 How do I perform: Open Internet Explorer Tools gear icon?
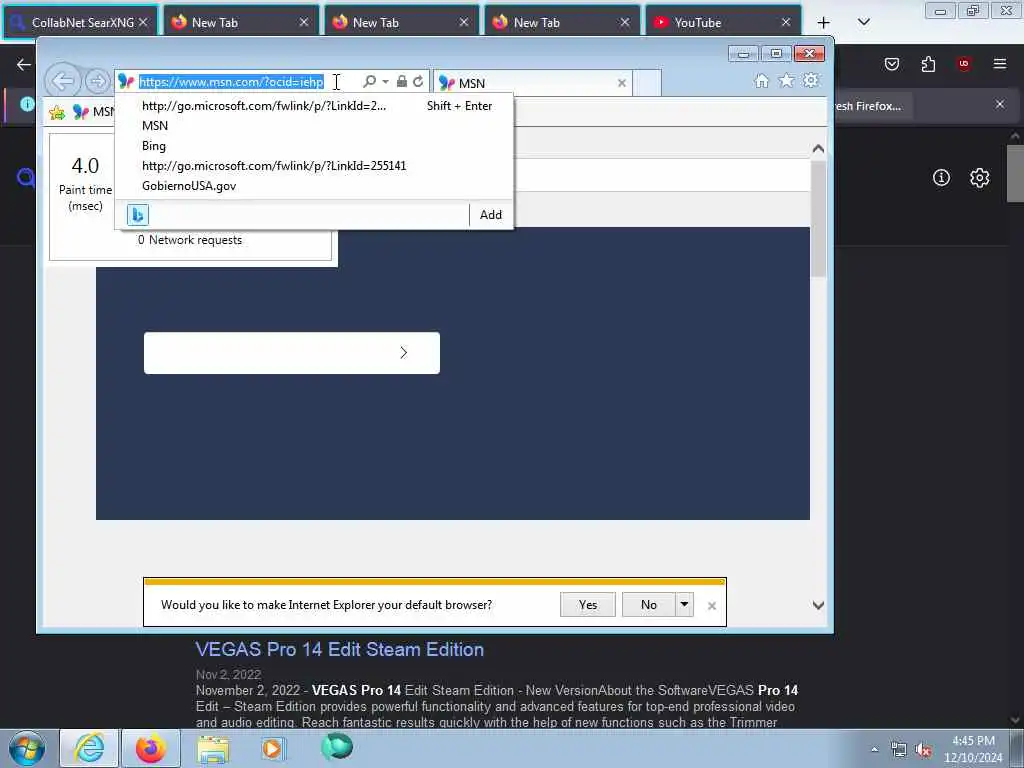pyautogui.click(x=810, y=80)
